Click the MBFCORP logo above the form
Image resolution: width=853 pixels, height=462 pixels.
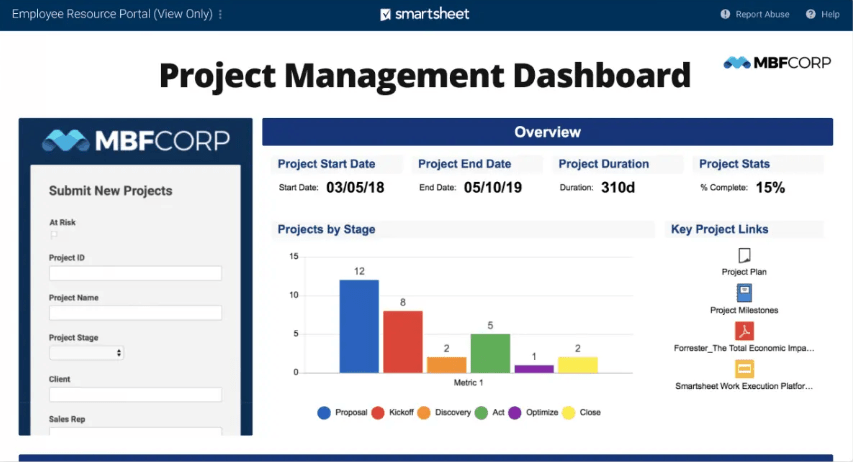point(136,140)
